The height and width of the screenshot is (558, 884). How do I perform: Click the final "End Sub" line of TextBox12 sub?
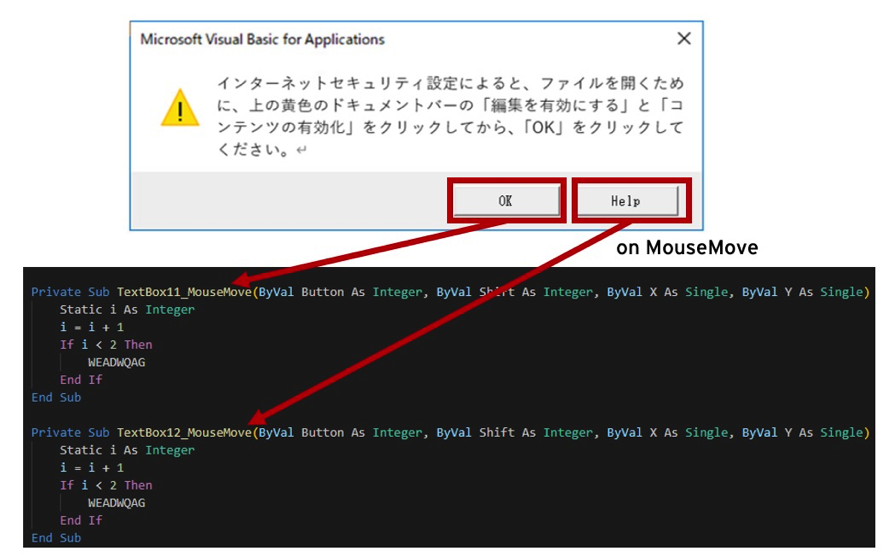56,538
